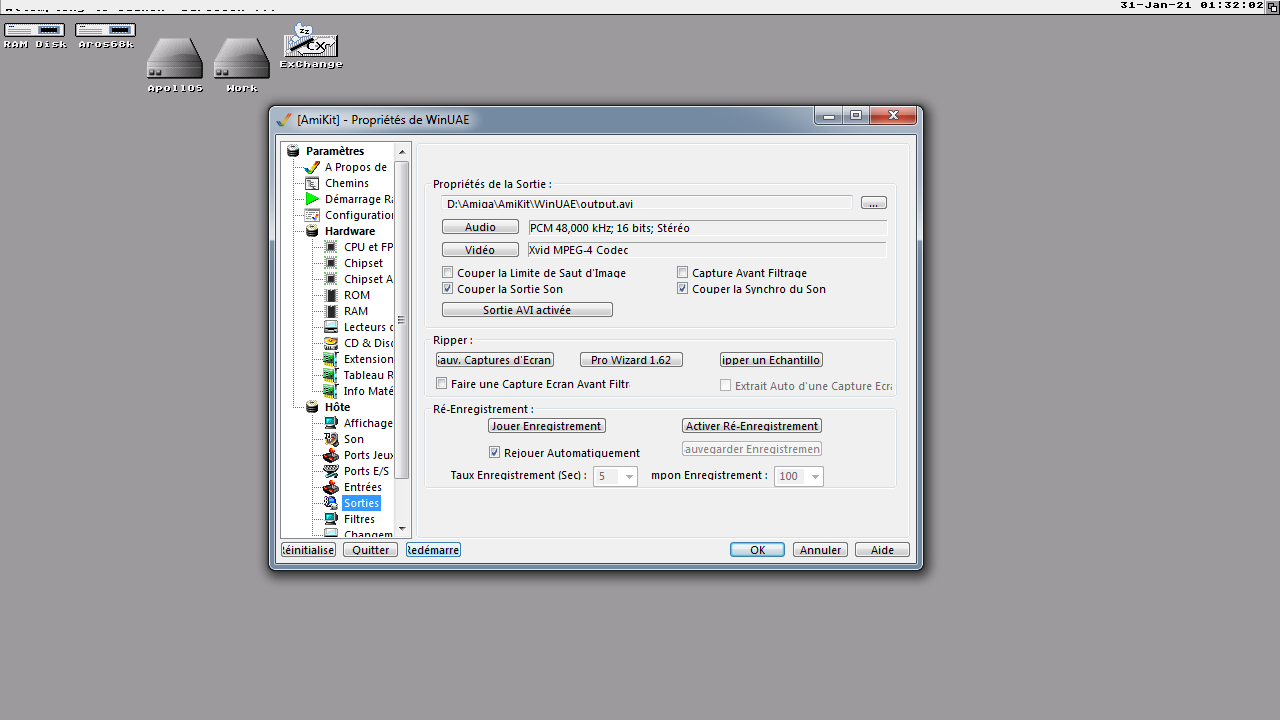The width and height of the screenshot is (1280, 720).
Task: Browse output file with ... button
Action: 874,203
